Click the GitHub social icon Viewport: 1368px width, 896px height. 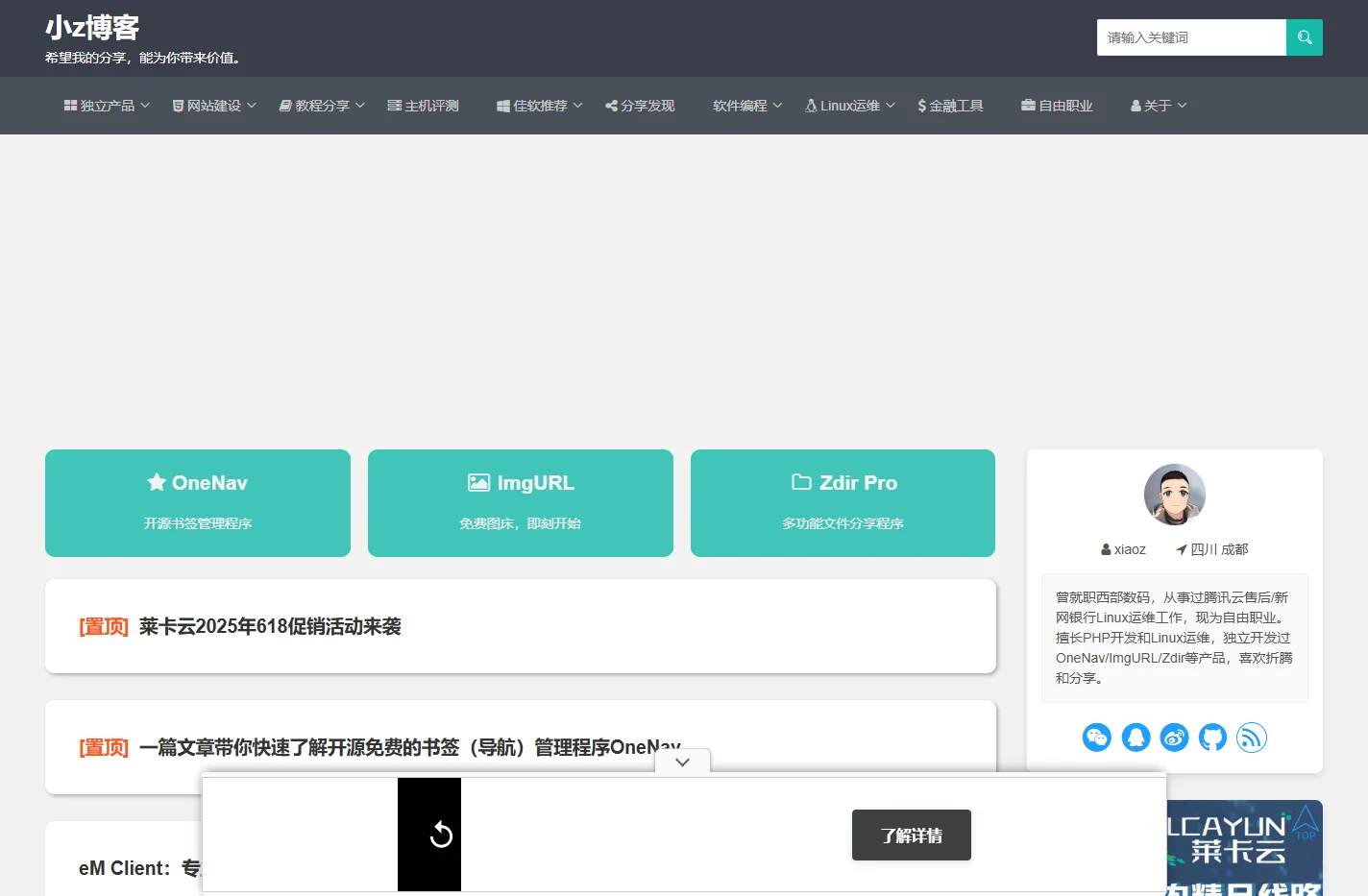1212,738
